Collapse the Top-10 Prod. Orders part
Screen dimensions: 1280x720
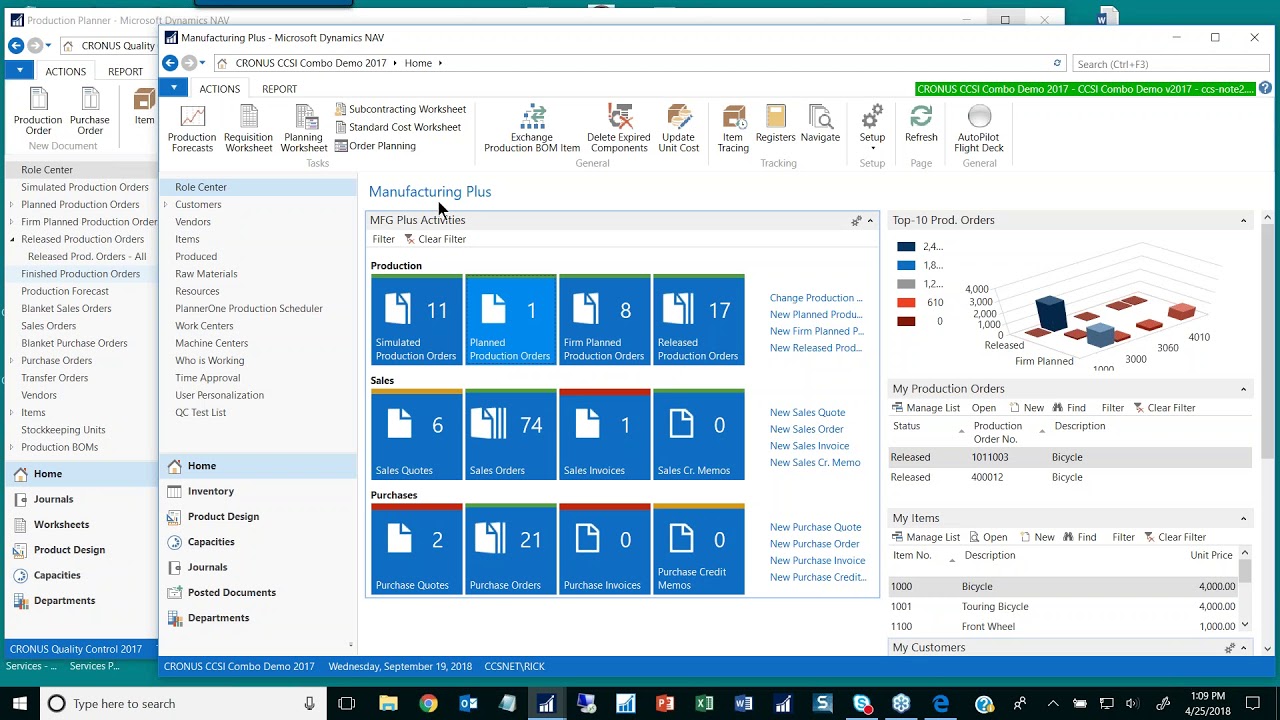point(1244,220)
